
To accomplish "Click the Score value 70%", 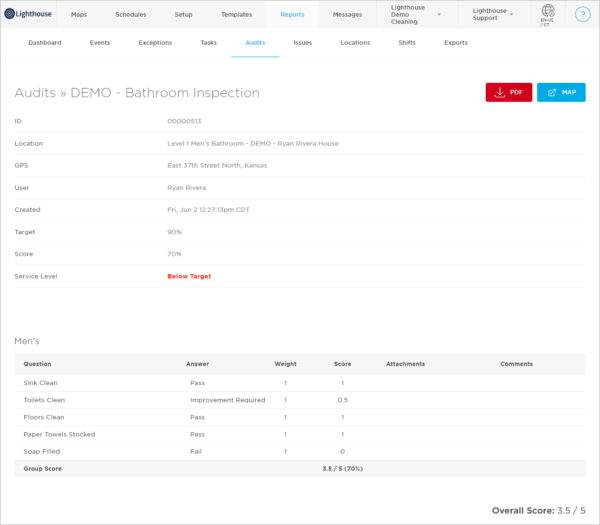I will (174, 254).
